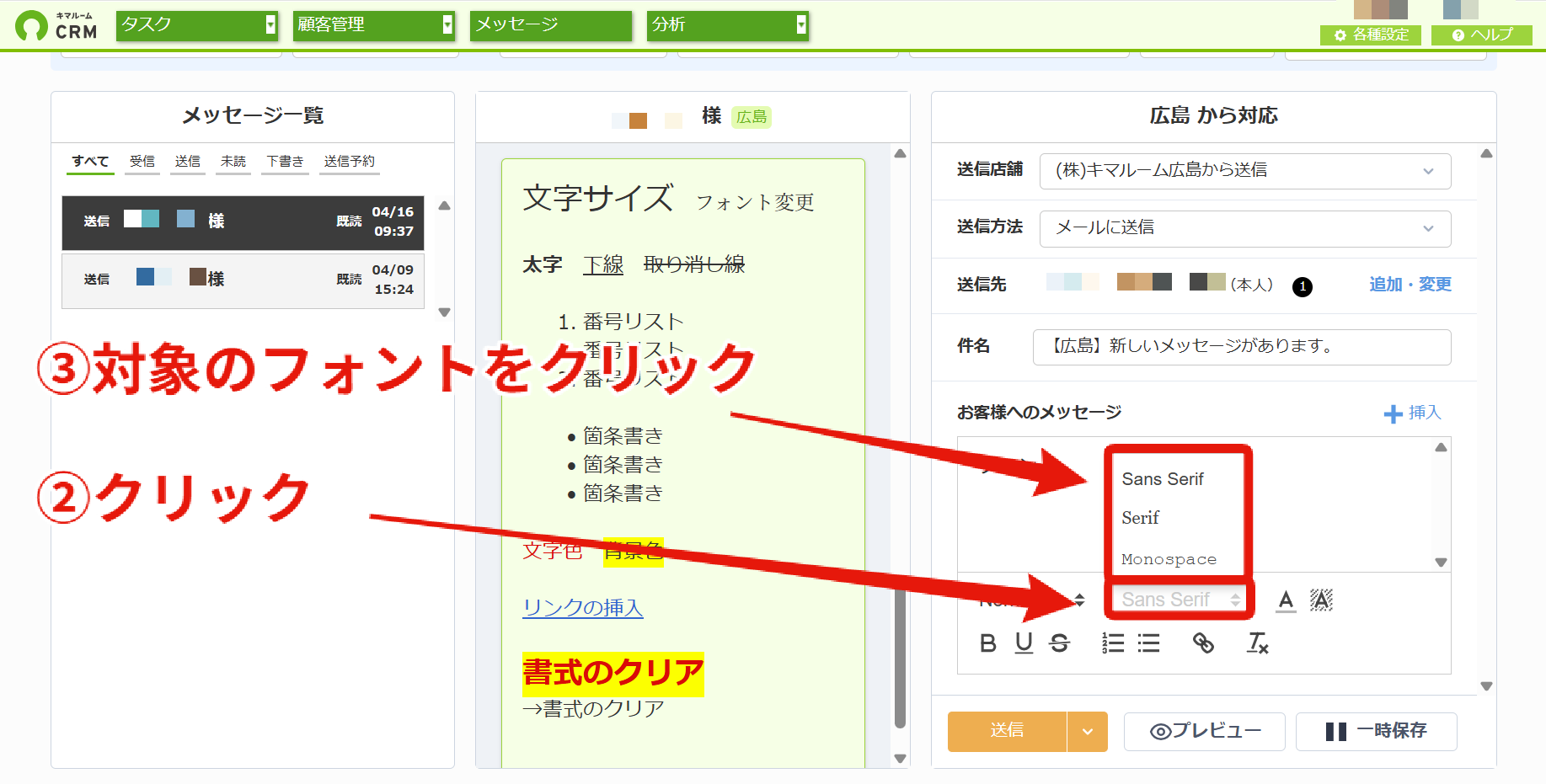Viewport: 1546px width, 784px height.
Task: Expand the 送信店舗 store dropdown
Action: click(x=1245, y=171)
